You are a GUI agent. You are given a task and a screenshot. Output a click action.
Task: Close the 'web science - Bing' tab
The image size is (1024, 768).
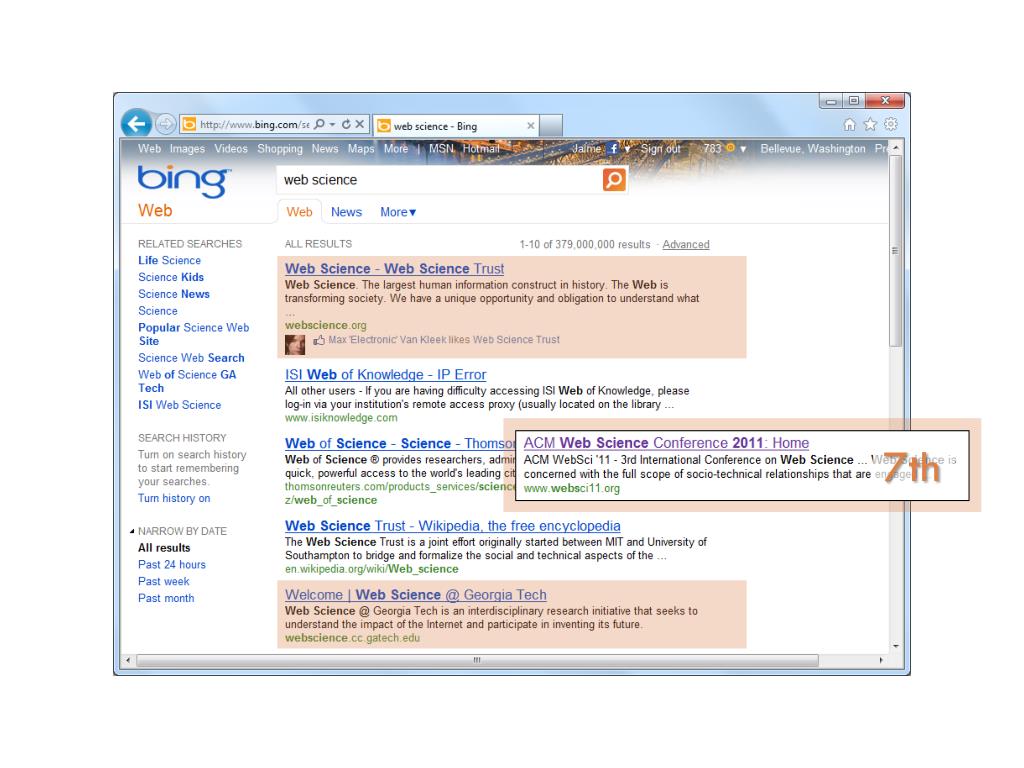[531, 125]
